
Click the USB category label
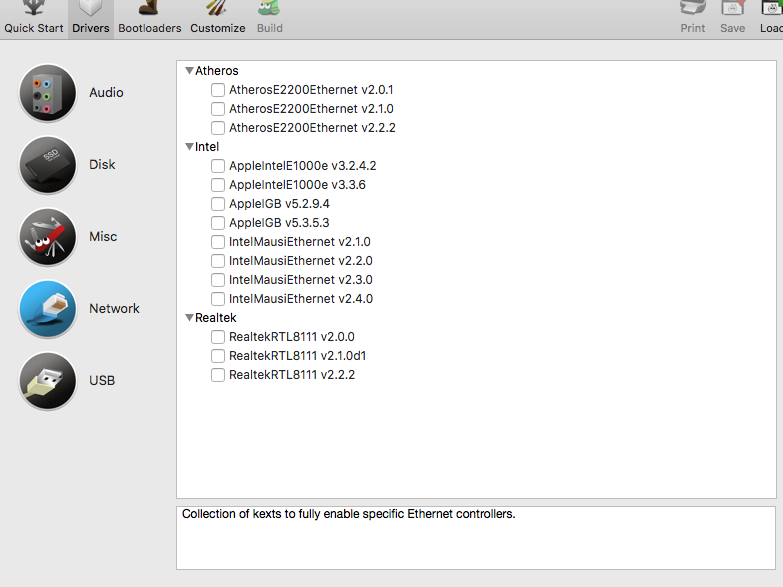(102, 380)
